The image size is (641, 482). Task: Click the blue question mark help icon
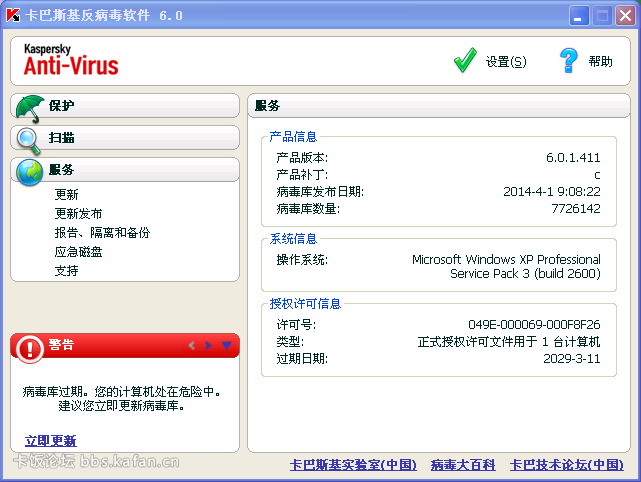569,61
